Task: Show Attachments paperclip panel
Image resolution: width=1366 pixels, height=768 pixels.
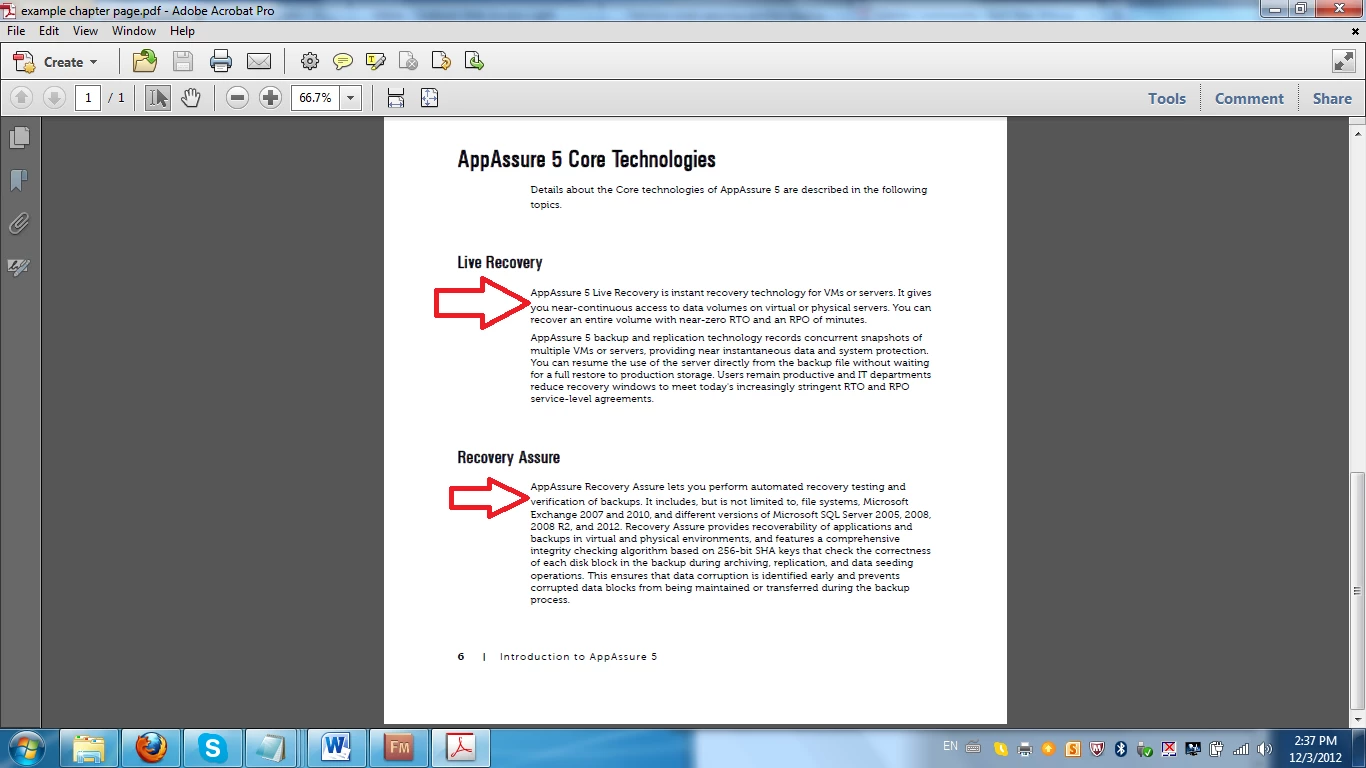Action: (x=19, y=223)
